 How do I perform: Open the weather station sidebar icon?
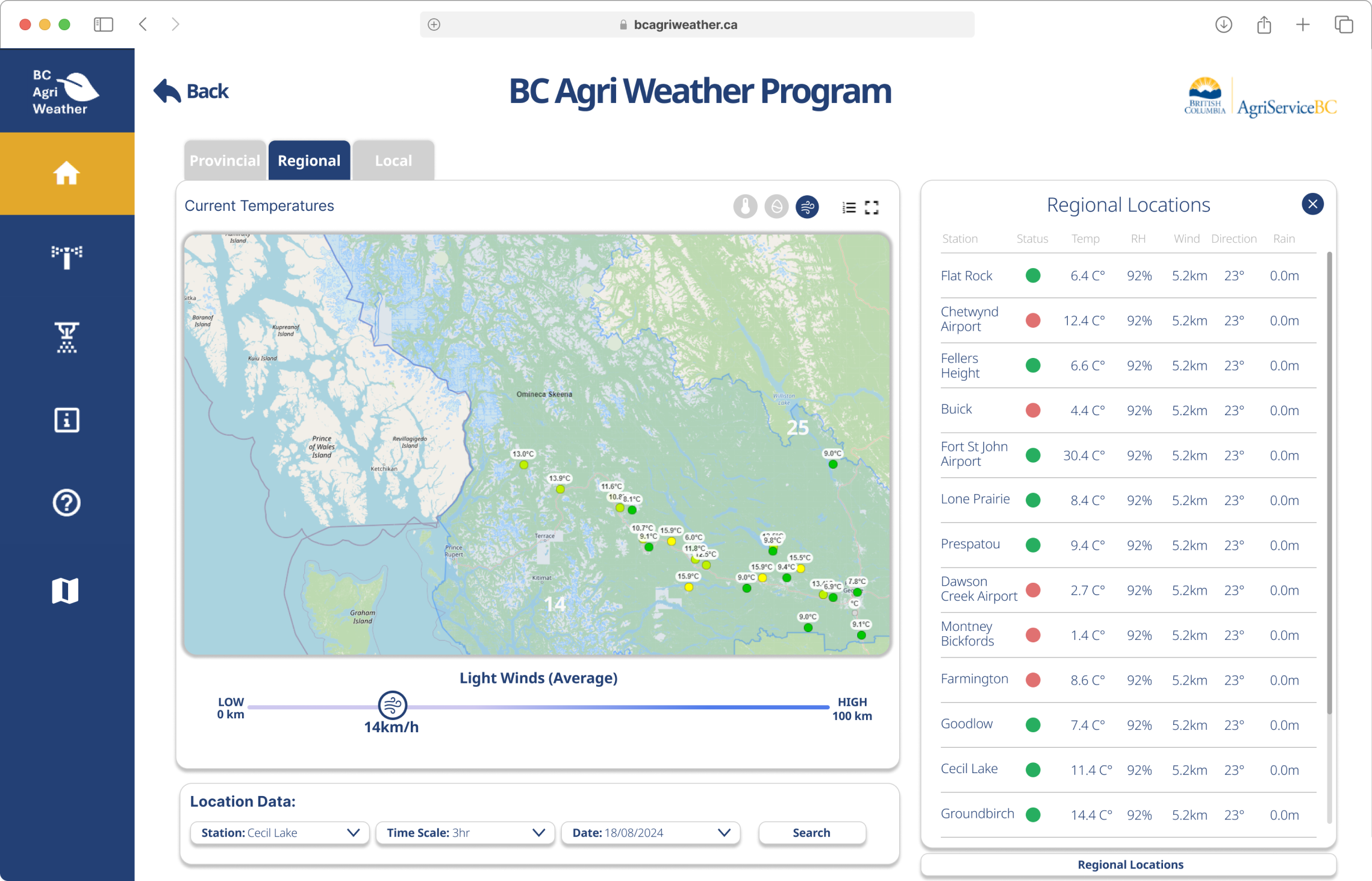click(x=66, y=257)
